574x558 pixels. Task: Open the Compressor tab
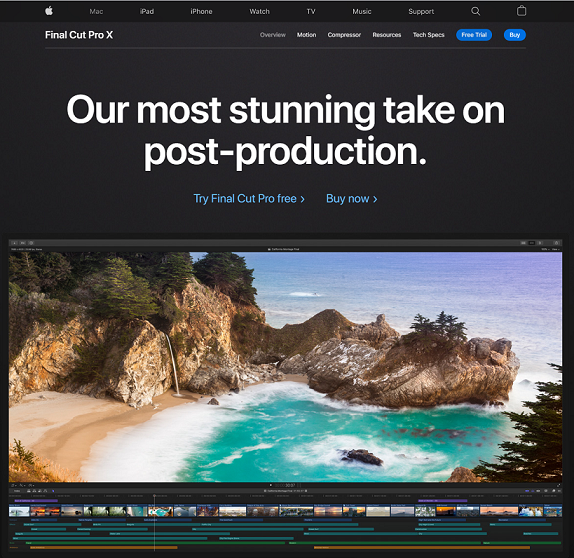tap(344, 35)
